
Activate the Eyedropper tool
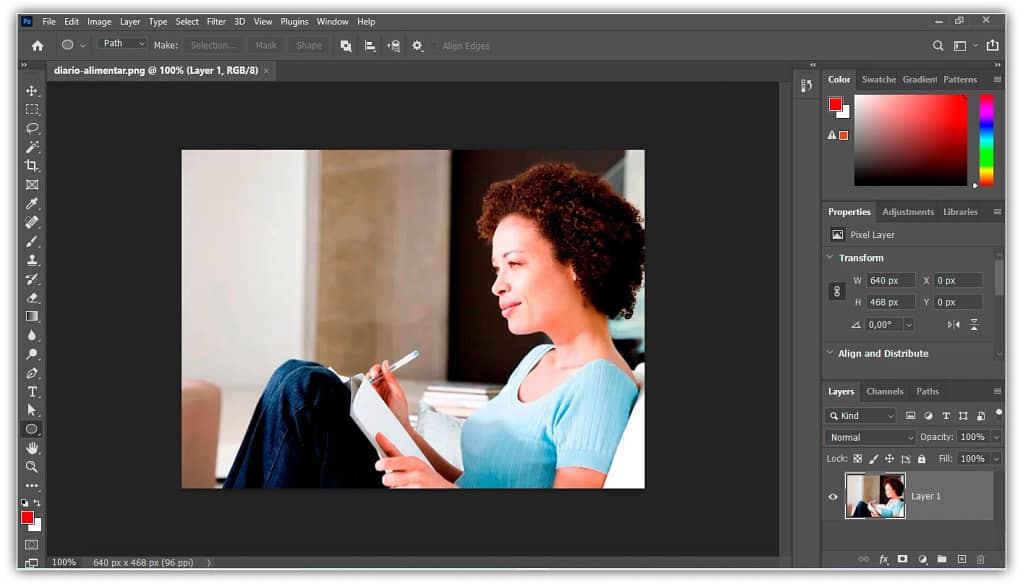coord(31,203)
